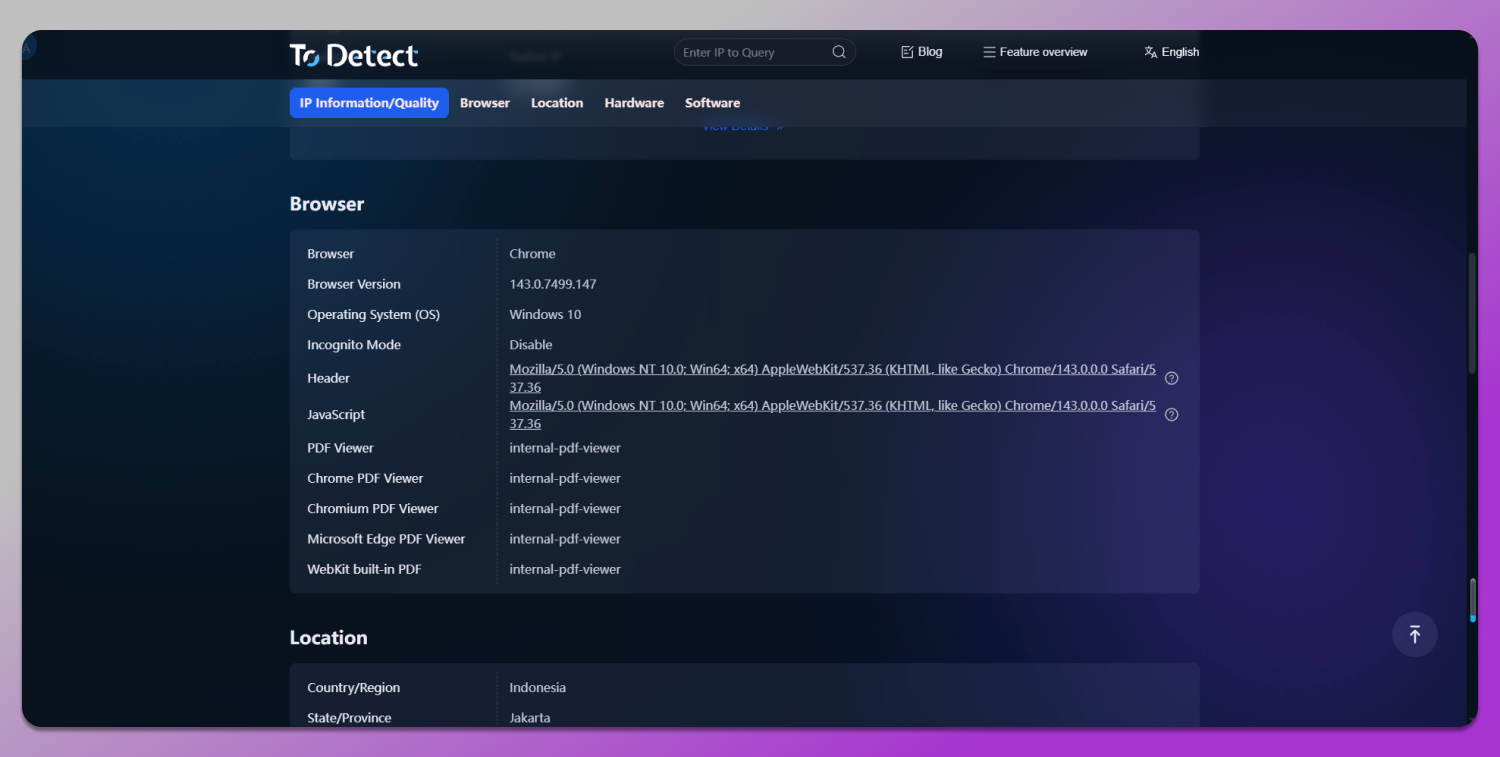
Task: Open the View Details link
Action: pyautogui.click(x=741, y=125)
